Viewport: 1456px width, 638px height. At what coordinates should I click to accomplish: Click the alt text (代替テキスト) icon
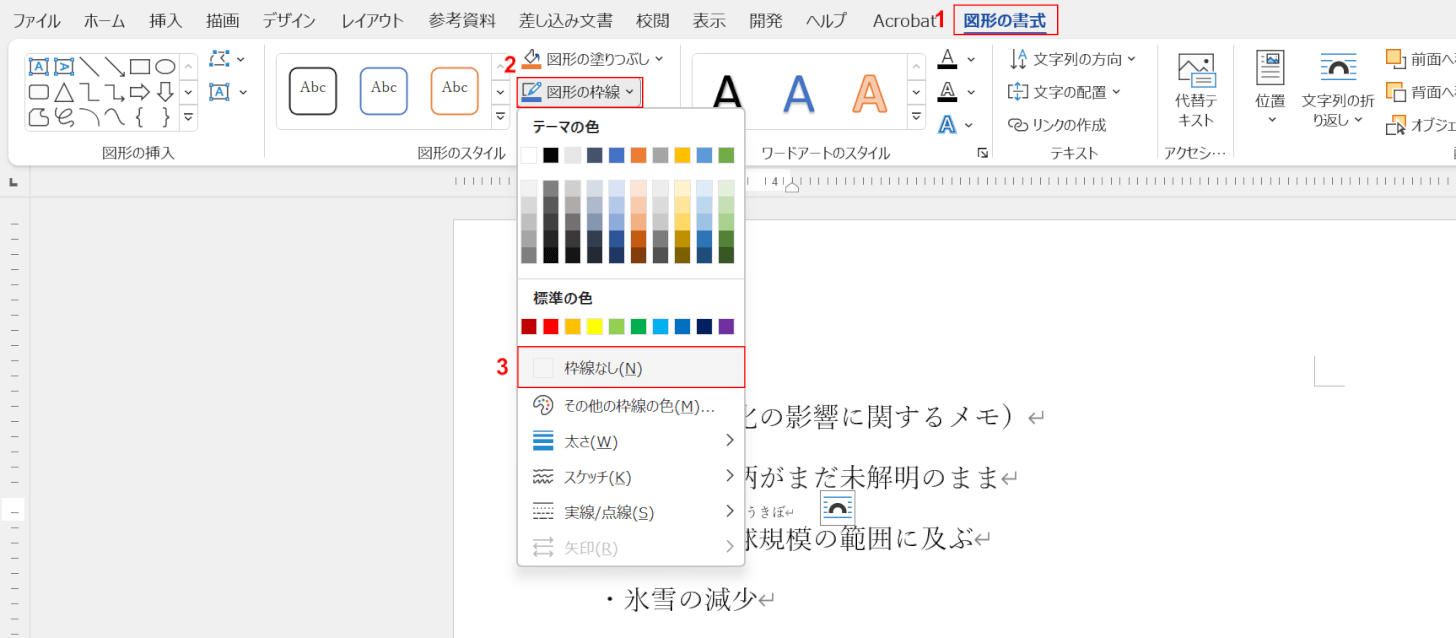click(1196, 72)
